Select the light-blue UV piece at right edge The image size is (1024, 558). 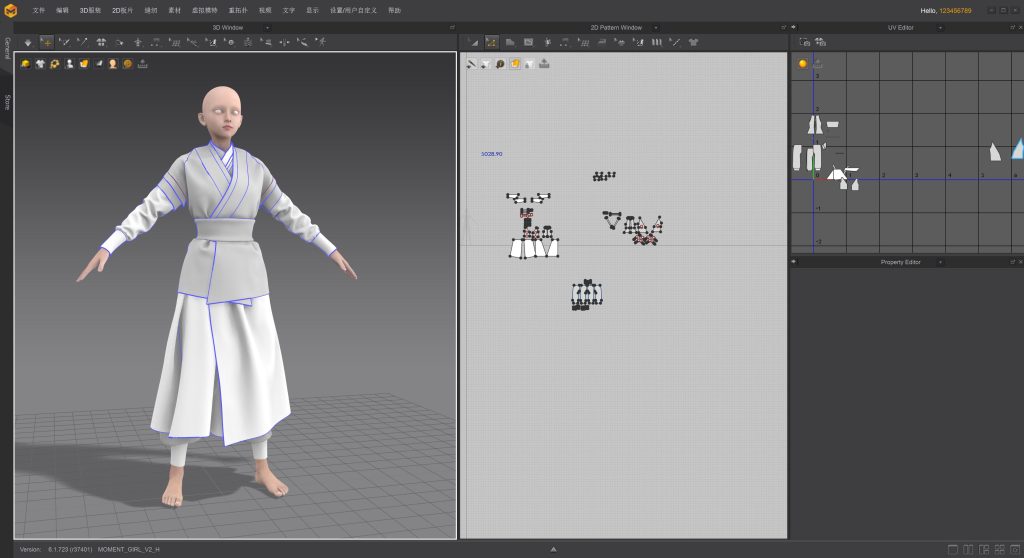coord(1018,149)
